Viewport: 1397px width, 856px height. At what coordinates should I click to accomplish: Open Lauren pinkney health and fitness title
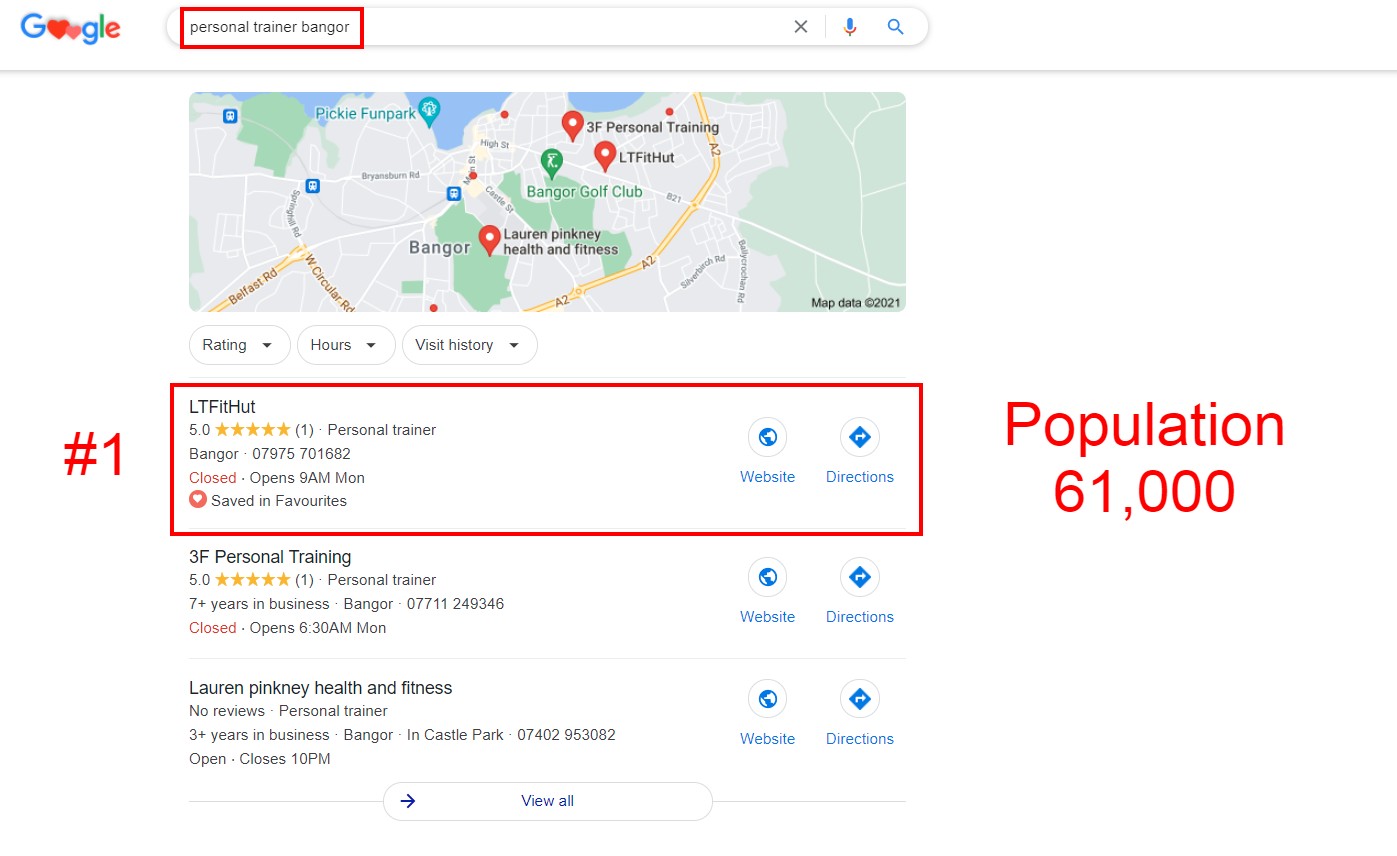tap(321, 688)
